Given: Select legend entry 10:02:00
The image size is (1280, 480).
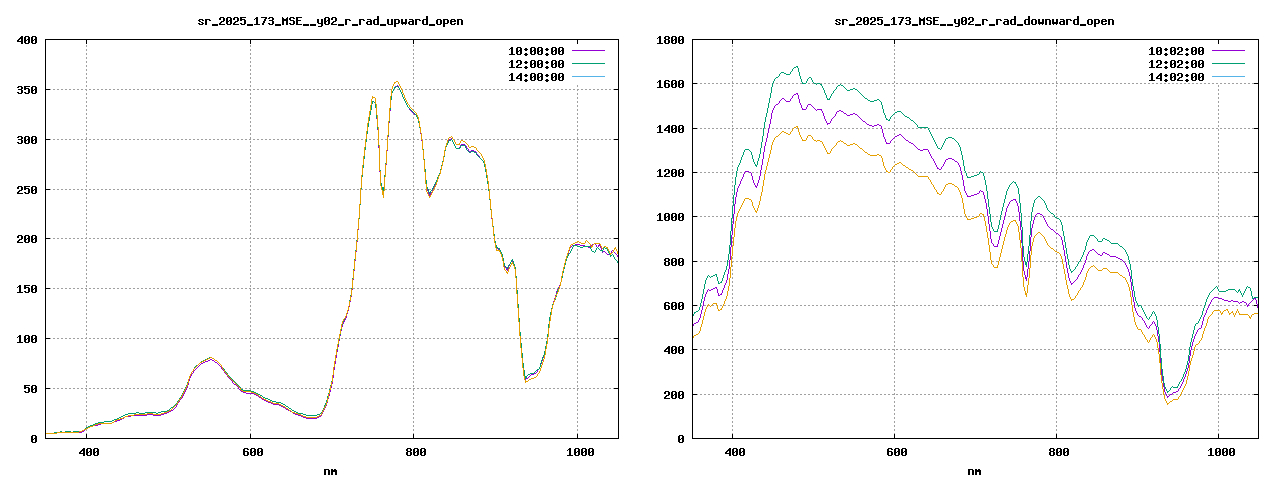Looking at the screenshot, I should click(x=1176, y=50).
